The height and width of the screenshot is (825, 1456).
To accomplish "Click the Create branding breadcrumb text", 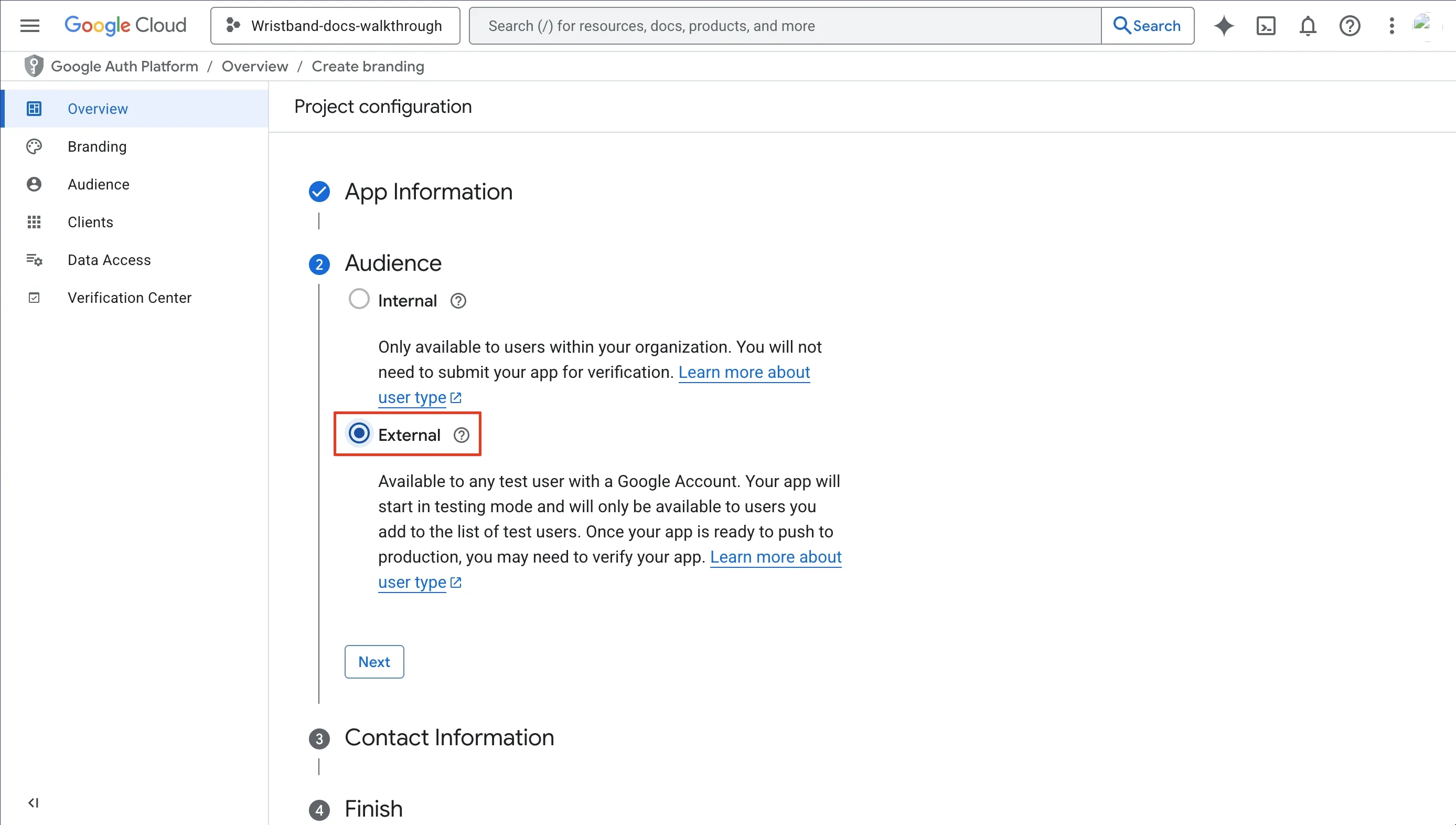I will (368, 66).
